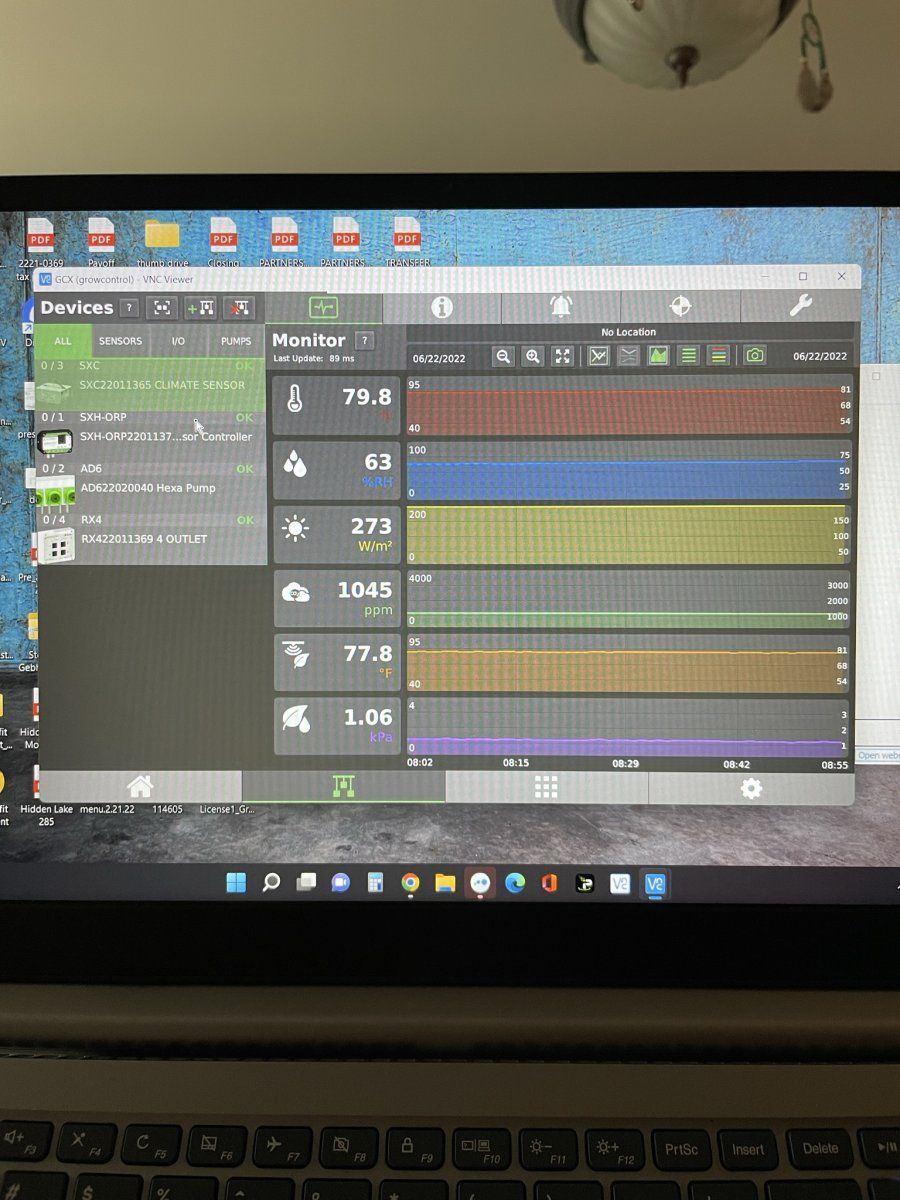Show ALL devices filter
The width and height of the screenshot is (900, 1200).
[63, 341]
